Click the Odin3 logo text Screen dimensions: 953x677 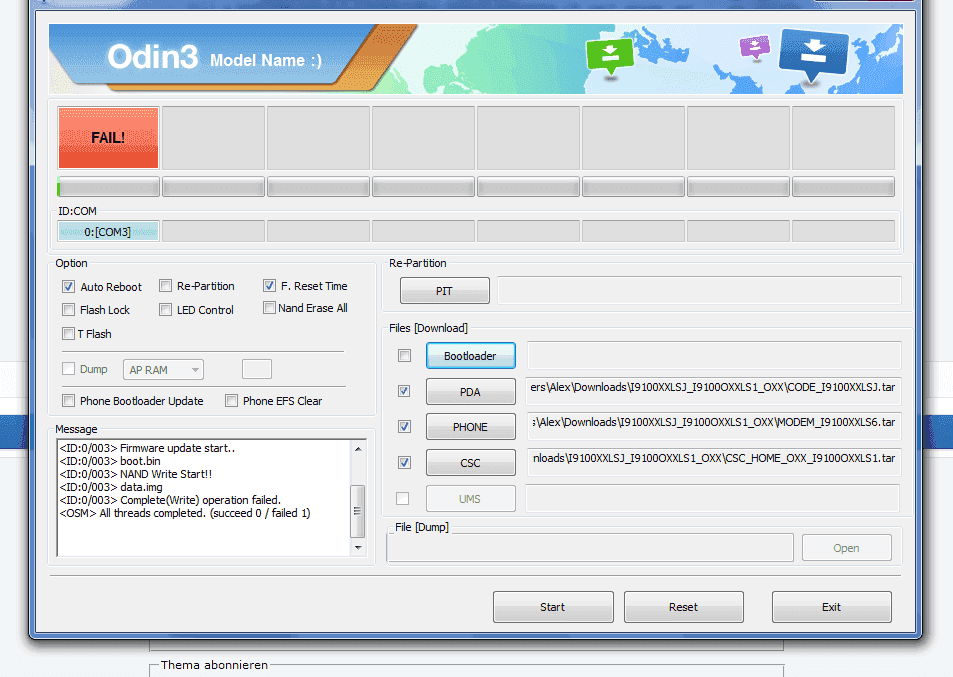click(153, 57)
